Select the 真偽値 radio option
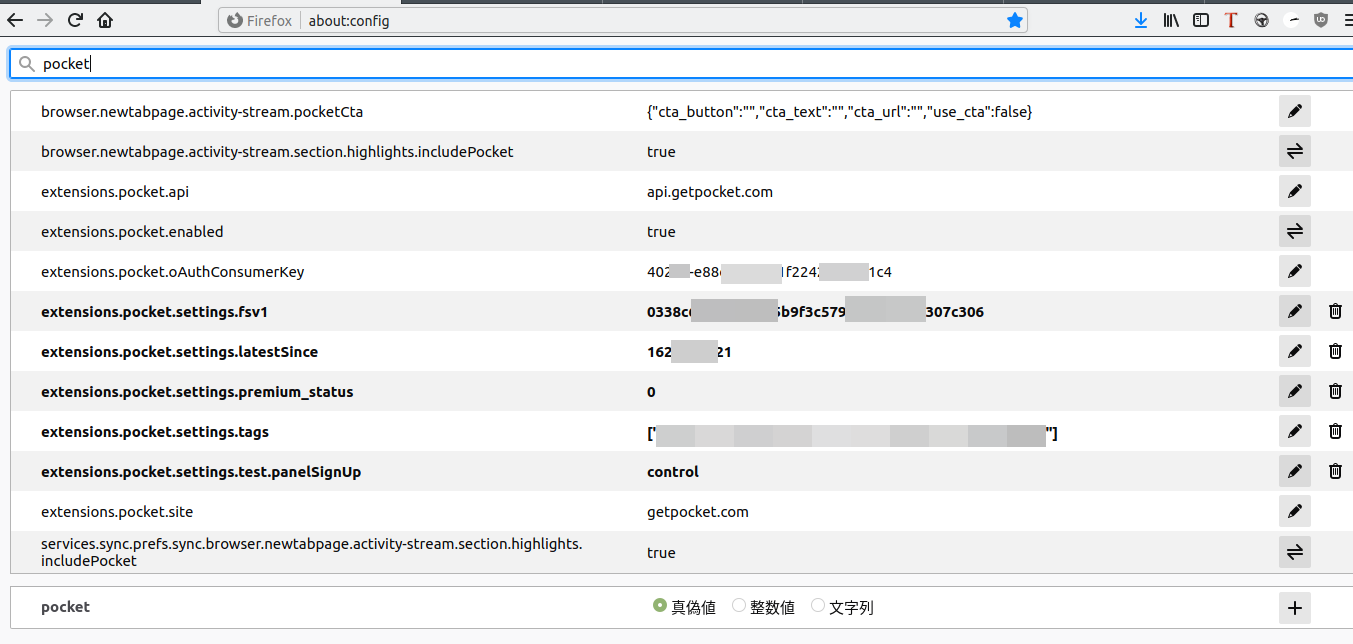The height and width of the screenshot is (644, 1353). (660, 605)
